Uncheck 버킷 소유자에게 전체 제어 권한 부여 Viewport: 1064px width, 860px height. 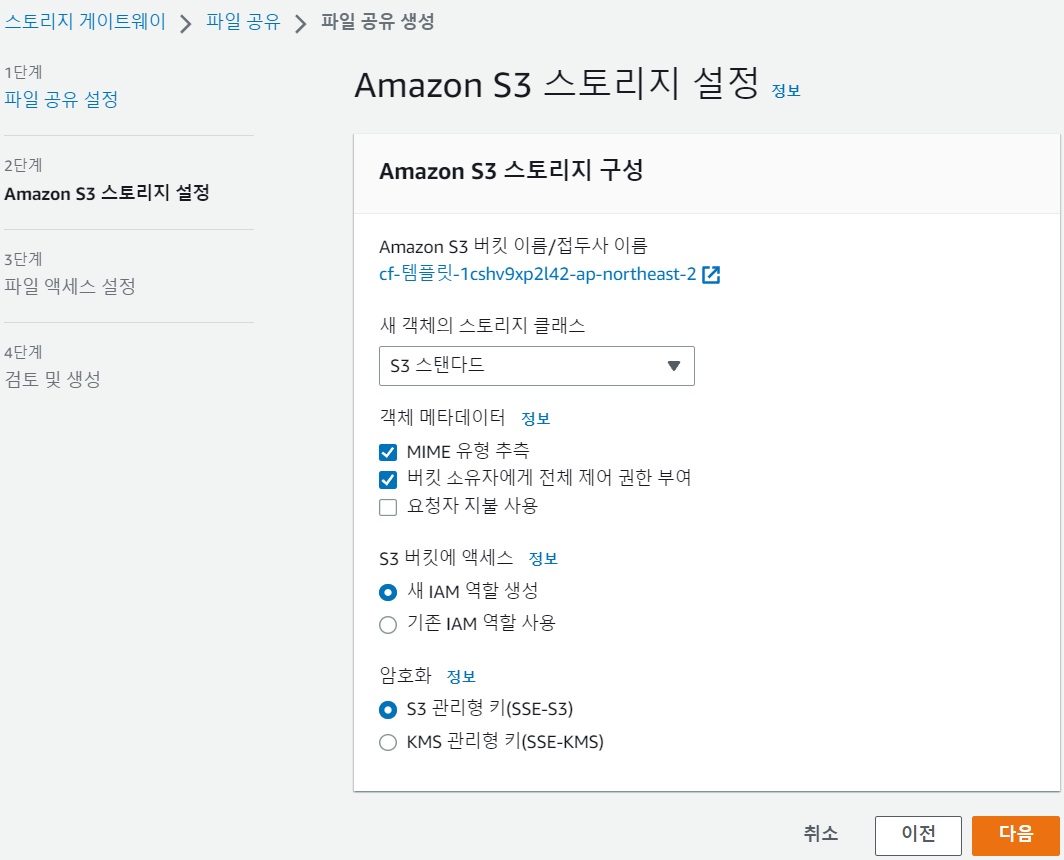388,480
